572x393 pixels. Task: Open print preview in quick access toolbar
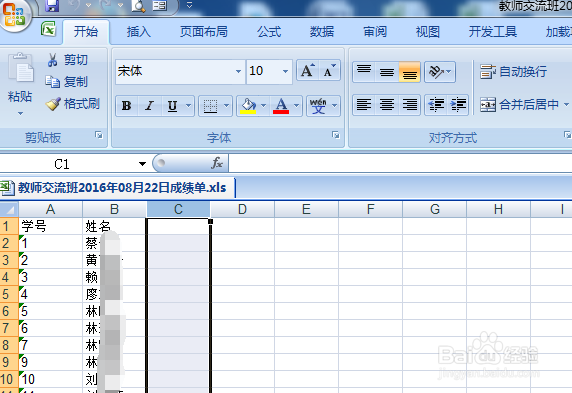pyautogui.click(x=139, y=5)
